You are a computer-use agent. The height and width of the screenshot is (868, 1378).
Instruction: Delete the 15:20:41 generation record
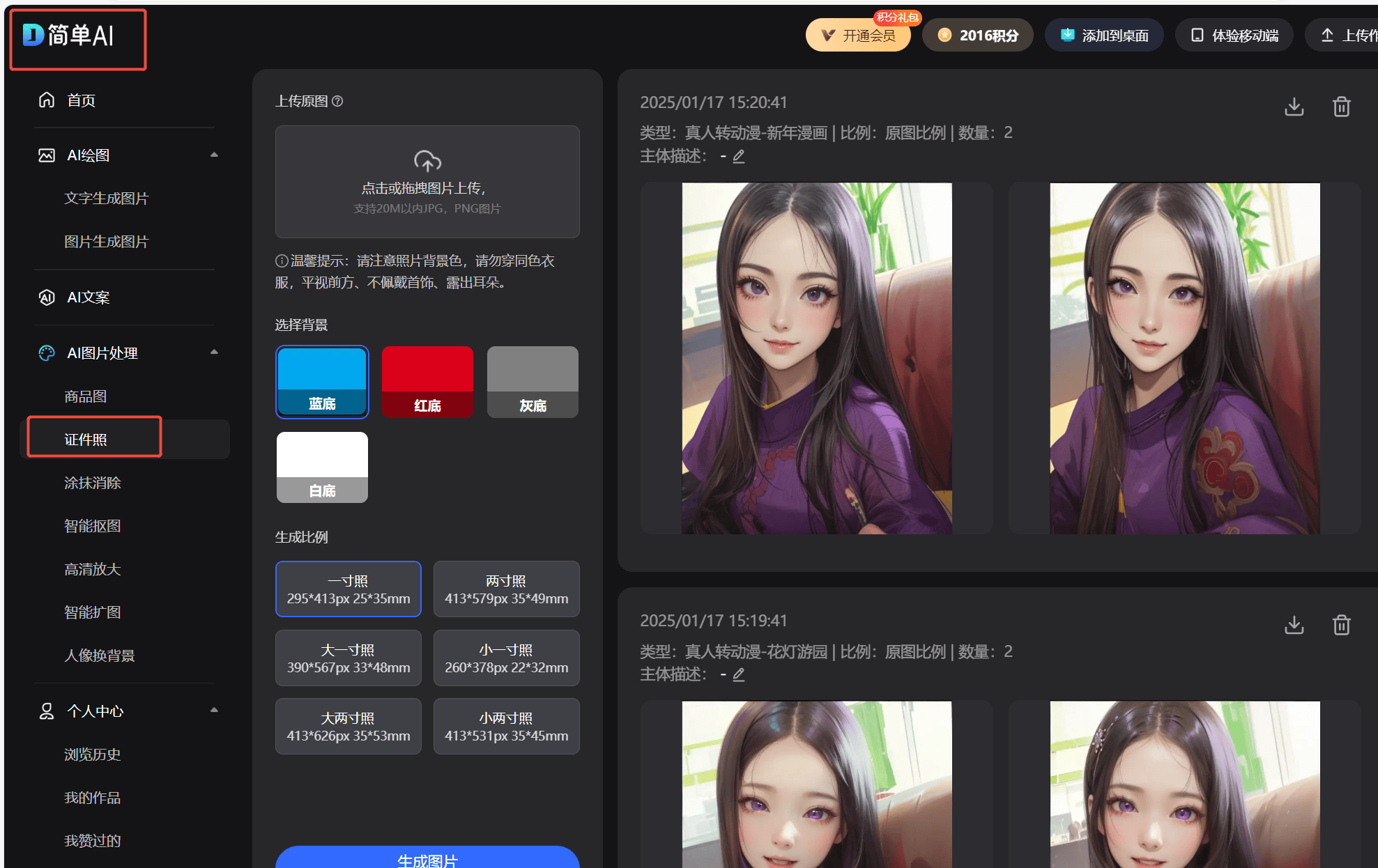[1341, 107]
